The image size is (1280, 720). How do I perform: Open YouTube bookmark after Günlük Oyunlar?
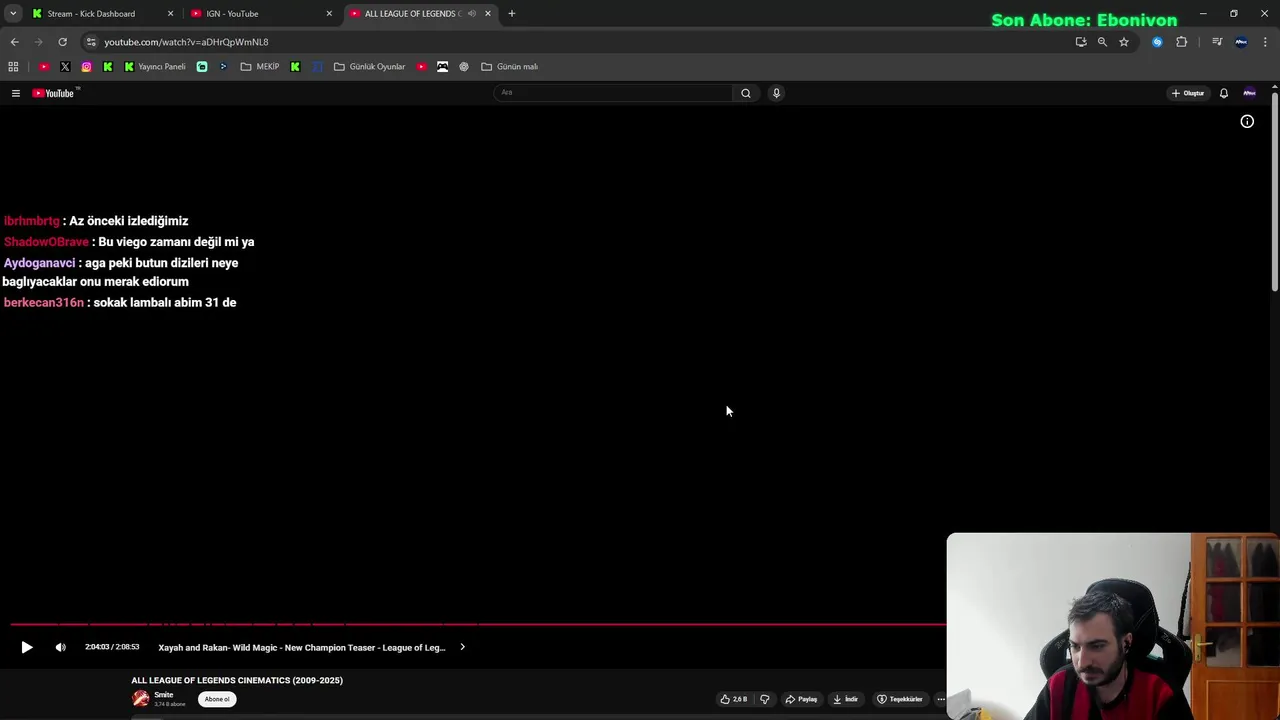421,67
